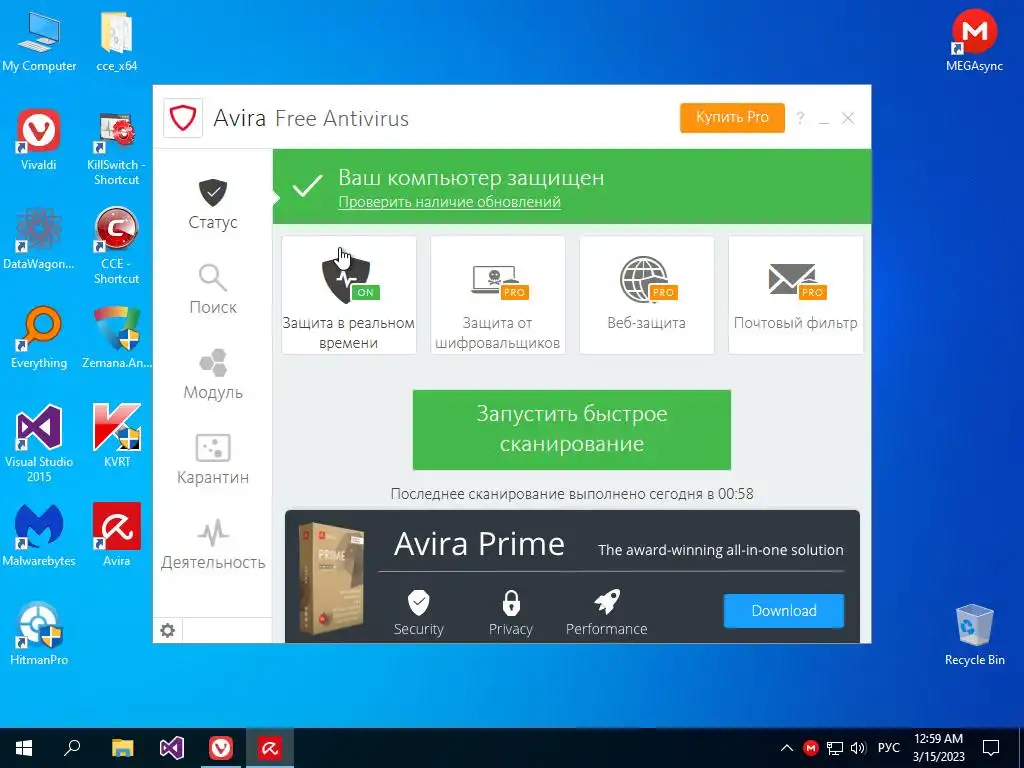Click the ransomware protection PRO badge
This screenshot has height=768, width=1024.
514,293
